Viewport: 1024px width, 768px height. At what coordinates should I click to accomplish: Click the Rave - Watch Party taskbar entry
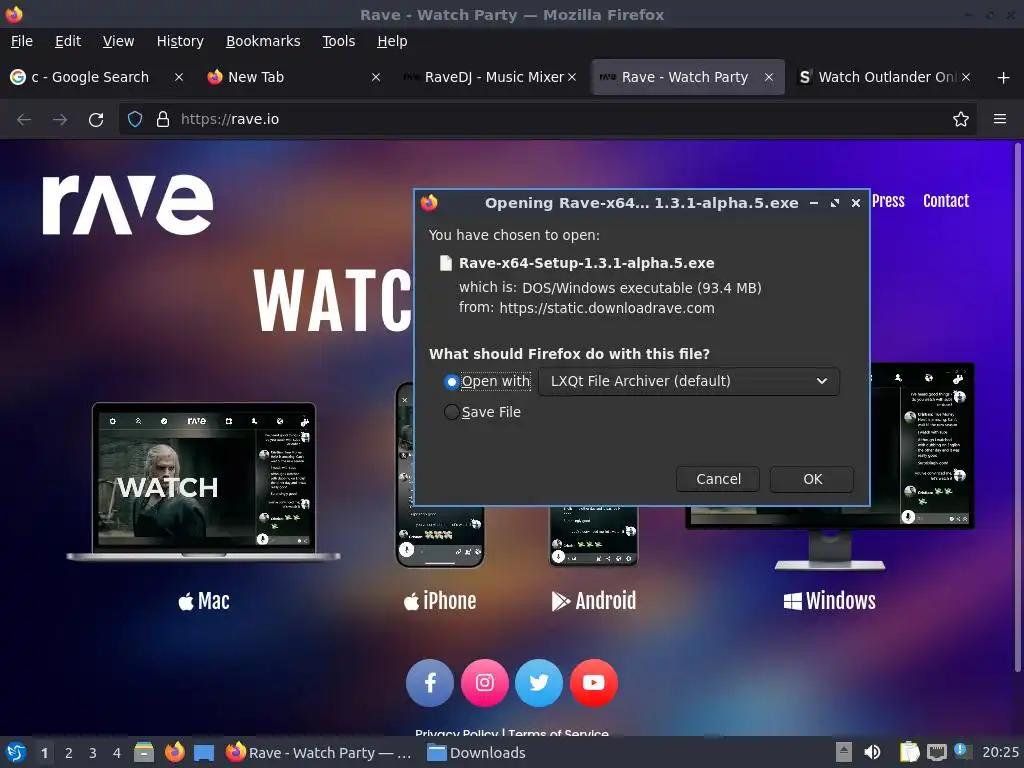tap(319, 753)
